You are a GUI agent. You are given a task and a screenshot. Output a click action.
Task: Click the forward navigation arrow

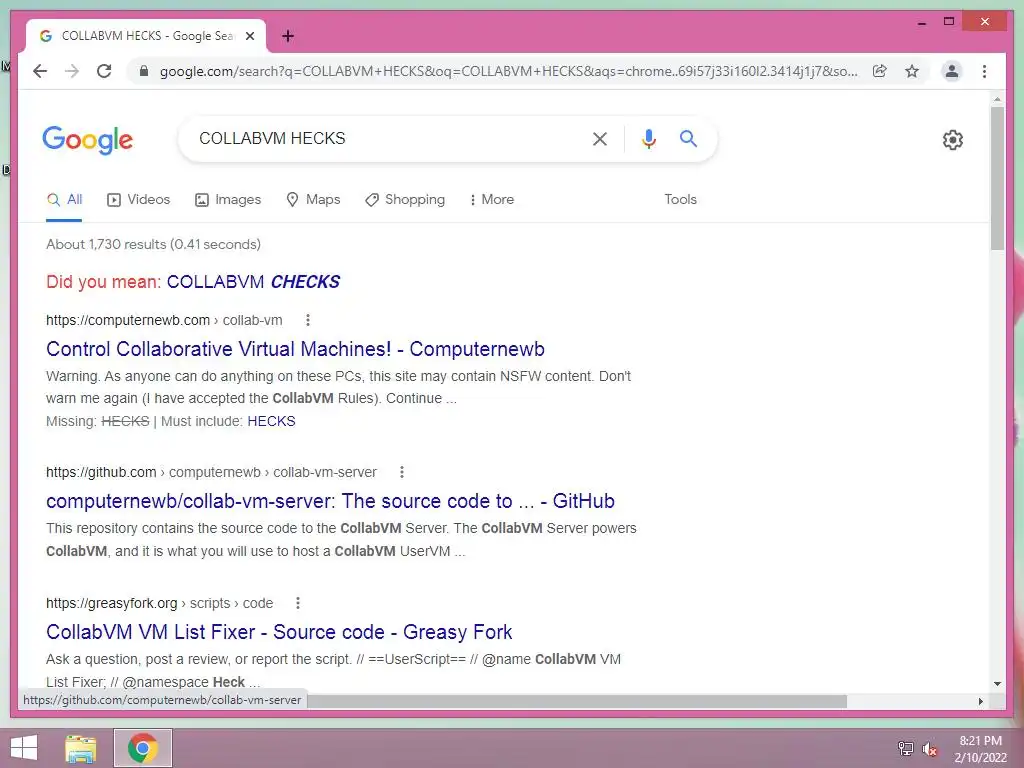72,71
